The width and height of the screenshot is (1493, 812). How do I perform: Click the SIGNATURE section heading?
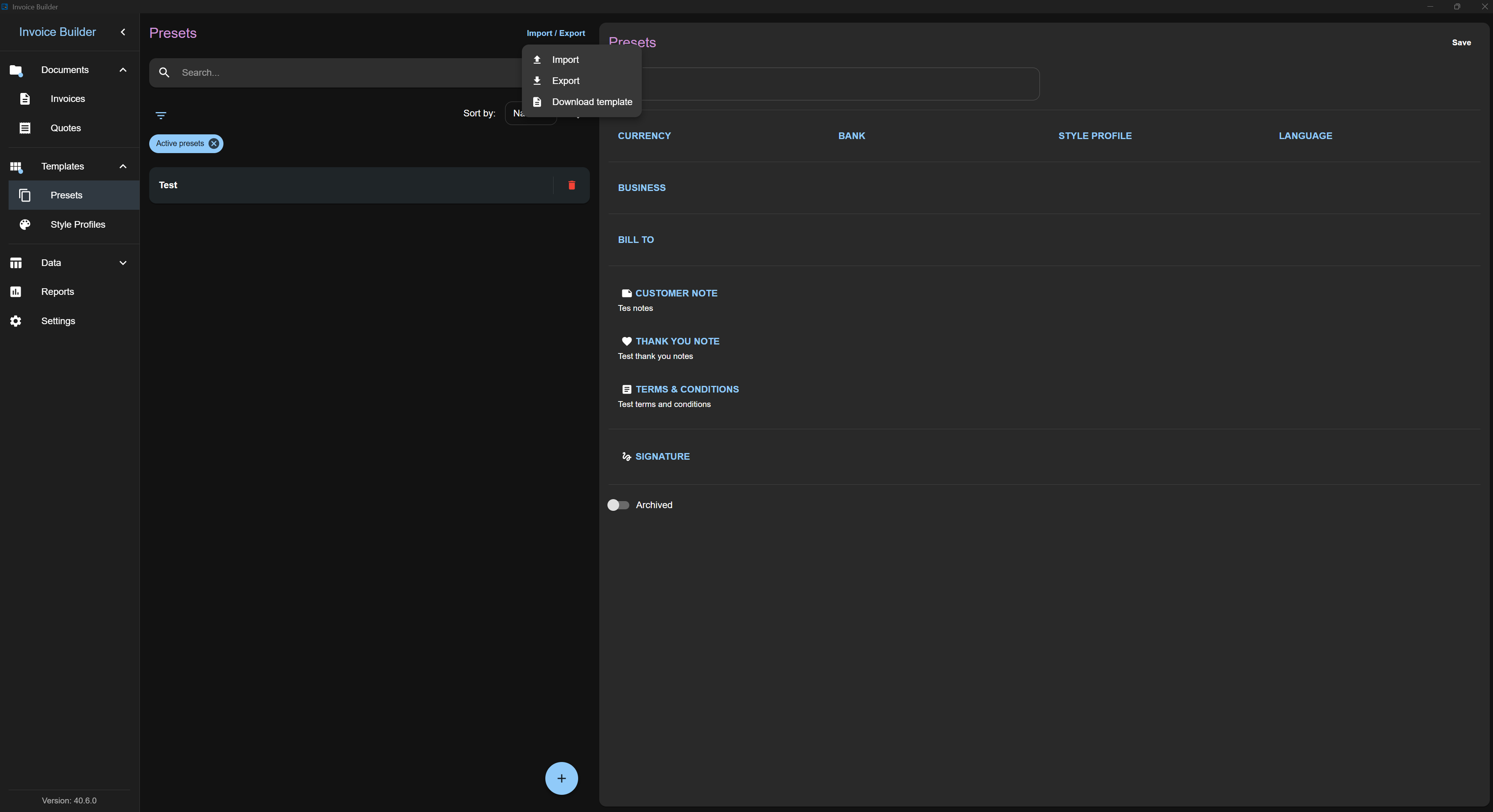[663, 457]
